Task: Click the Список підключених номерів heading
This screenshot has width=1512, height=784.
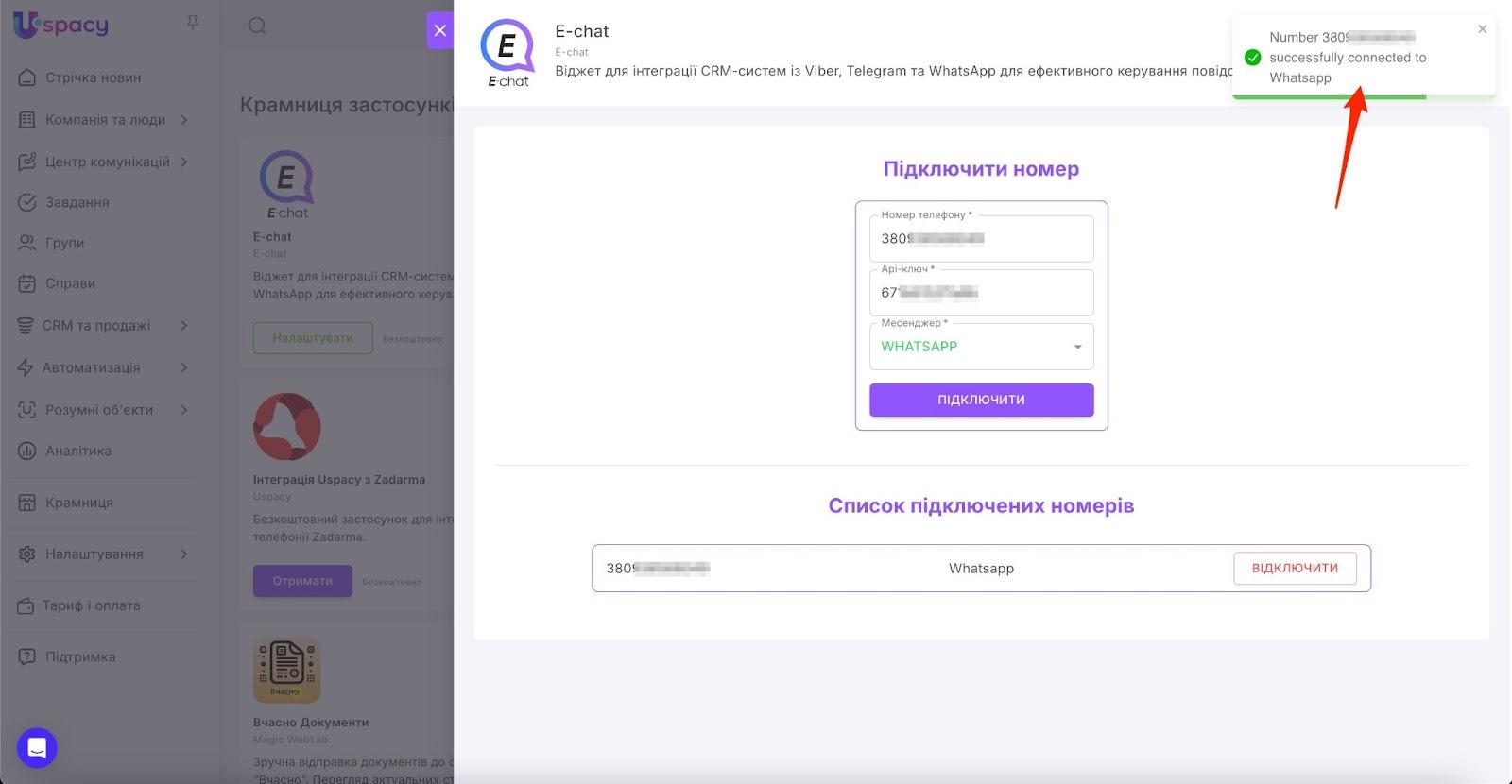Action: (981, 506)
